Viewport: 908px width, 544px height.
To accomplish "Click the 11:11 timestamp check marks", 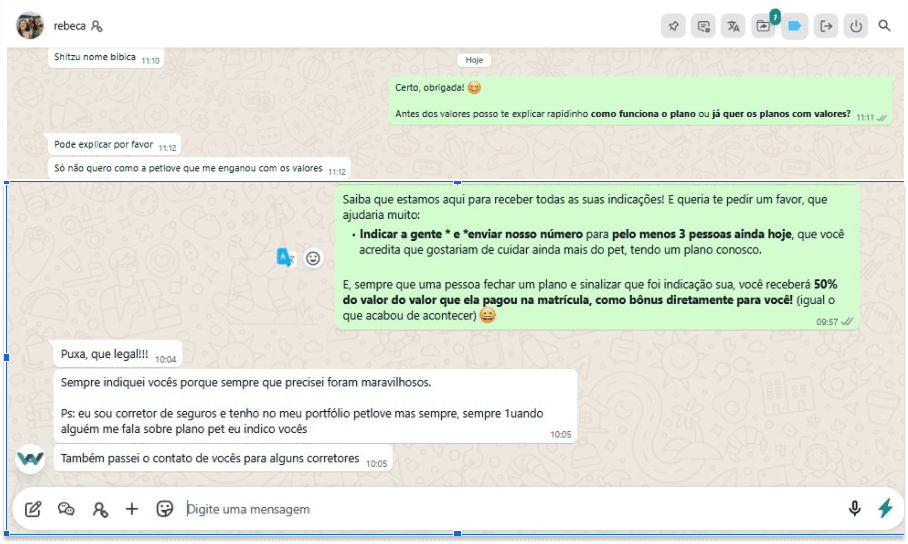I will pyautogui.click(x=882, y=118).
